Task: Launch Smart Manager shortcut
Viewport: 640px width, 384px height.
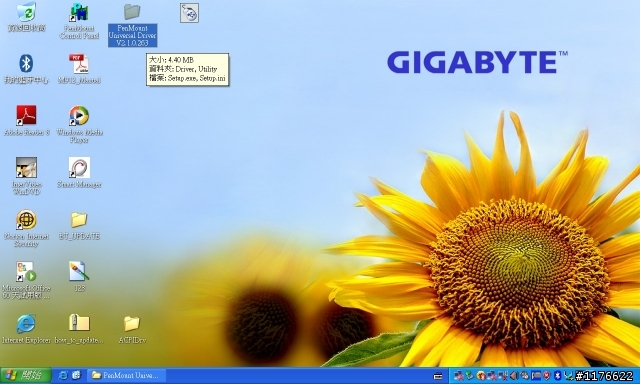Action: 79,173
